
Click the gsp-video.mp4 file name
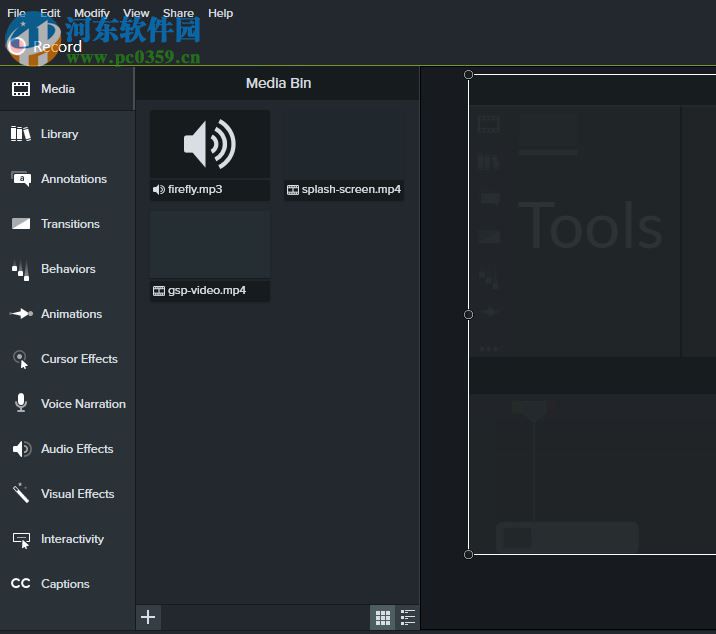(207, 290)
